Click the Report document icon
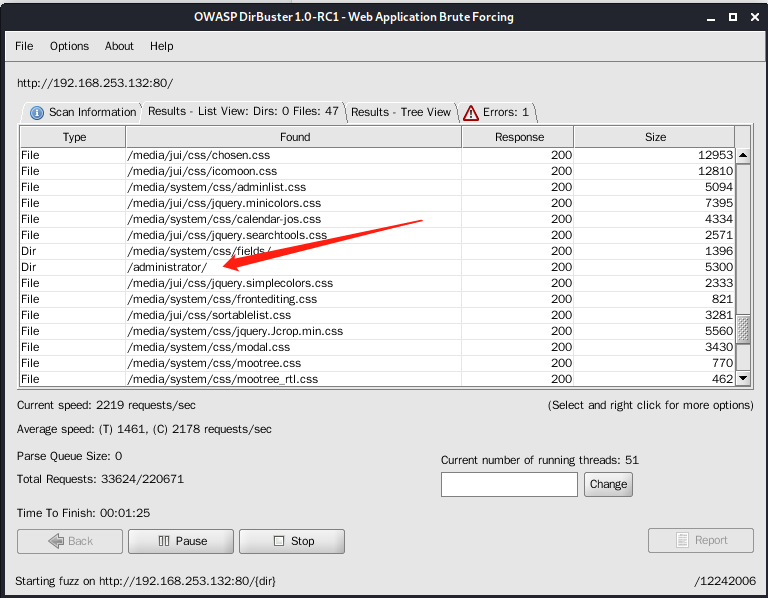The image size is (768, 598). (x=682, y=540)
